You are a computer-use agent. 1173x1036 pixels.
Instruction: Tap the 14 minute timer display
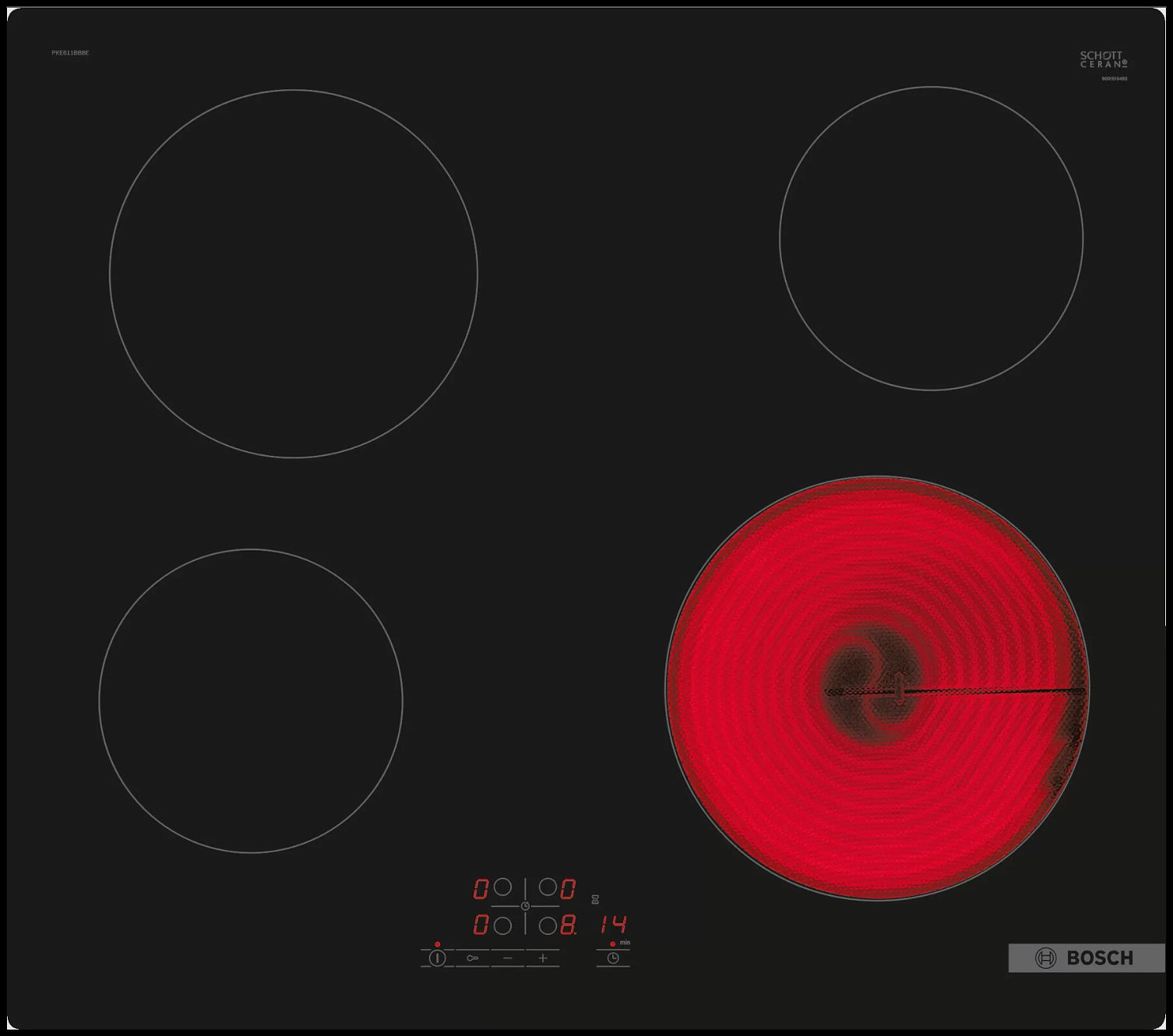pos(614,925)
